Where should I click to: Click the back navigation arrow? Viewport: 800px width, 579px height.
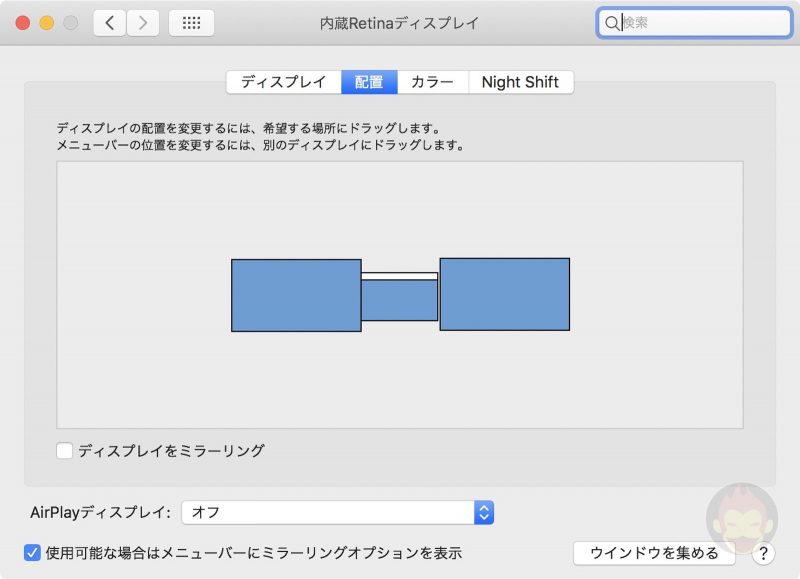tap(109, 21)
